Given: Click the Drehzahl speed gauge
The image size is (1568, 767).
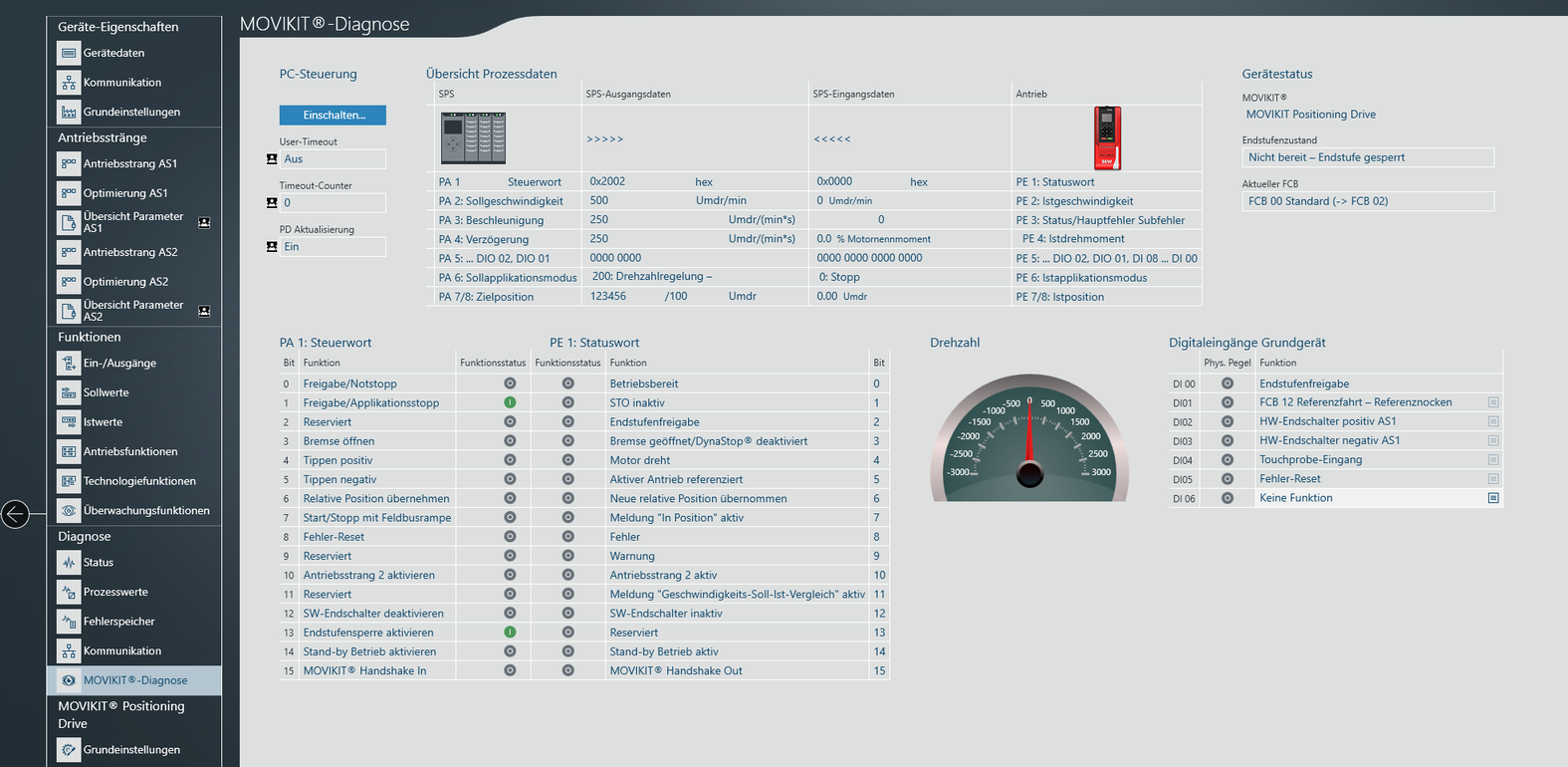Looking at the screenshot, I should click(x=1029, y=438).
